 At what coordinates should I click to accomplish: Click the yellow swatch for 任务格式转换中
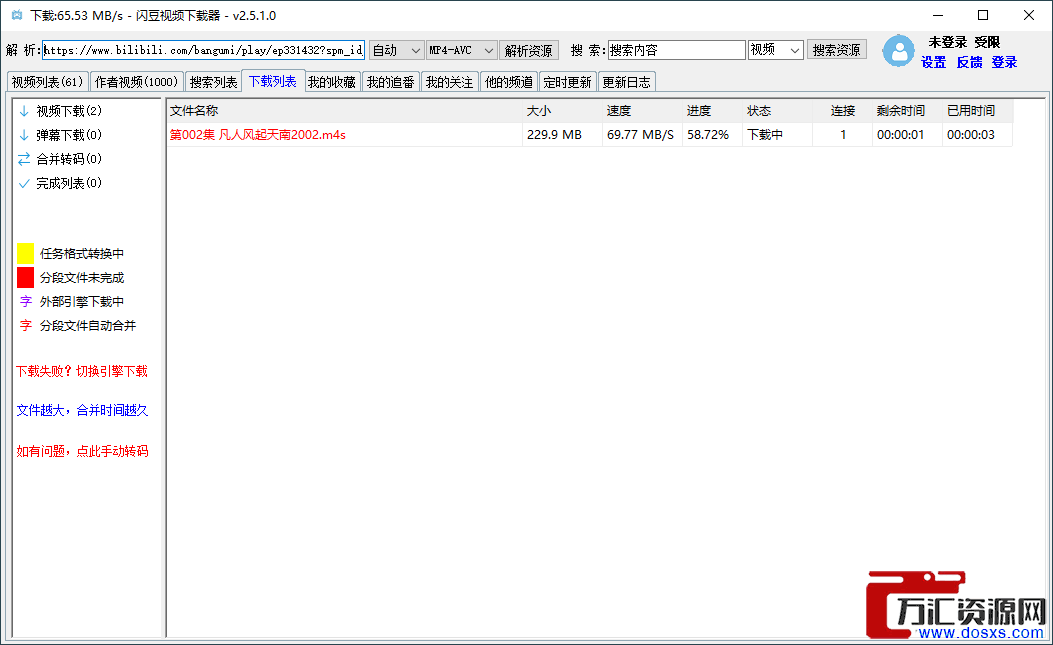tap(26, 253)
